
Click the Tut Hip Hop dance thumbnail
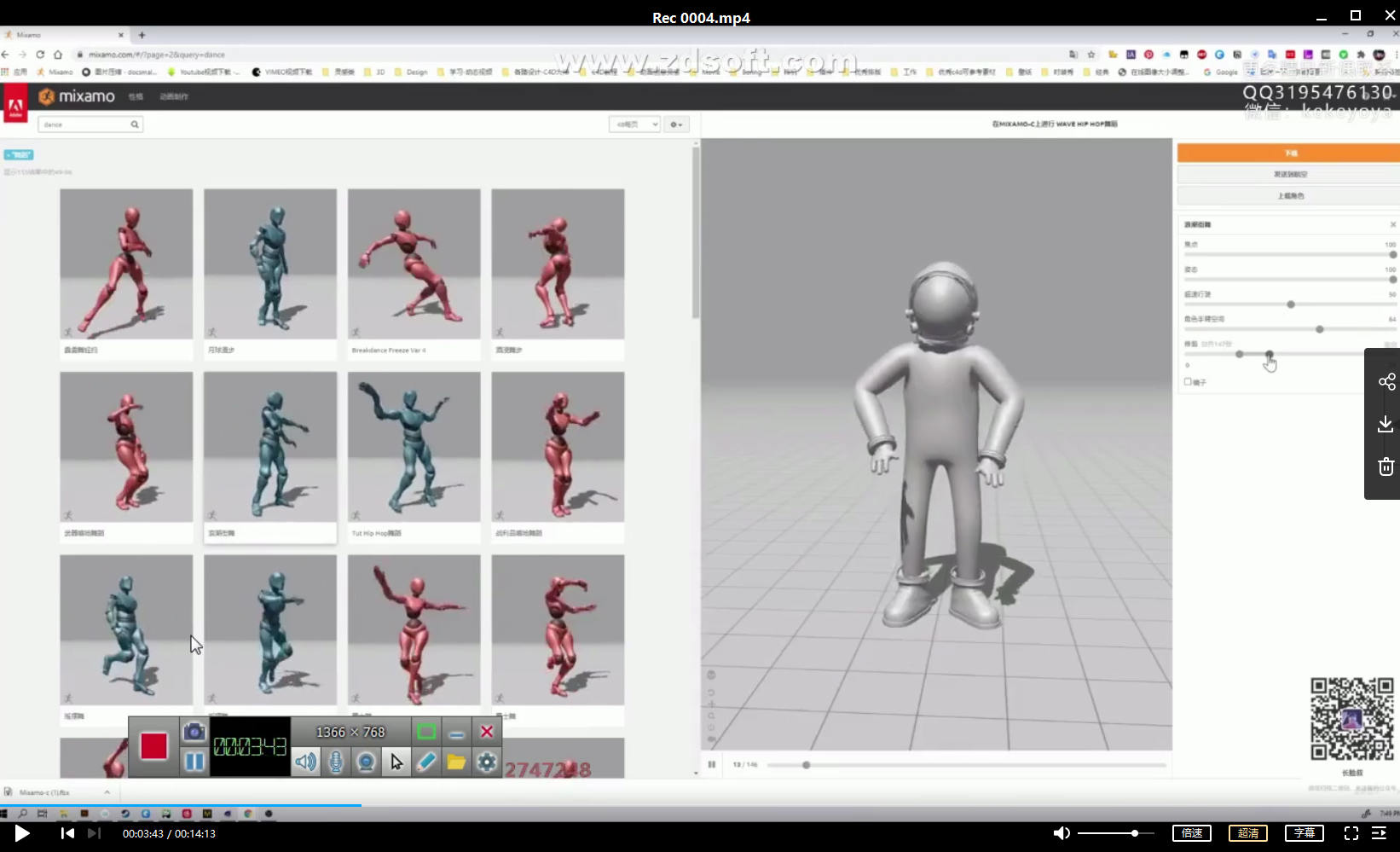pyautogui.click(x=414, y=447)
